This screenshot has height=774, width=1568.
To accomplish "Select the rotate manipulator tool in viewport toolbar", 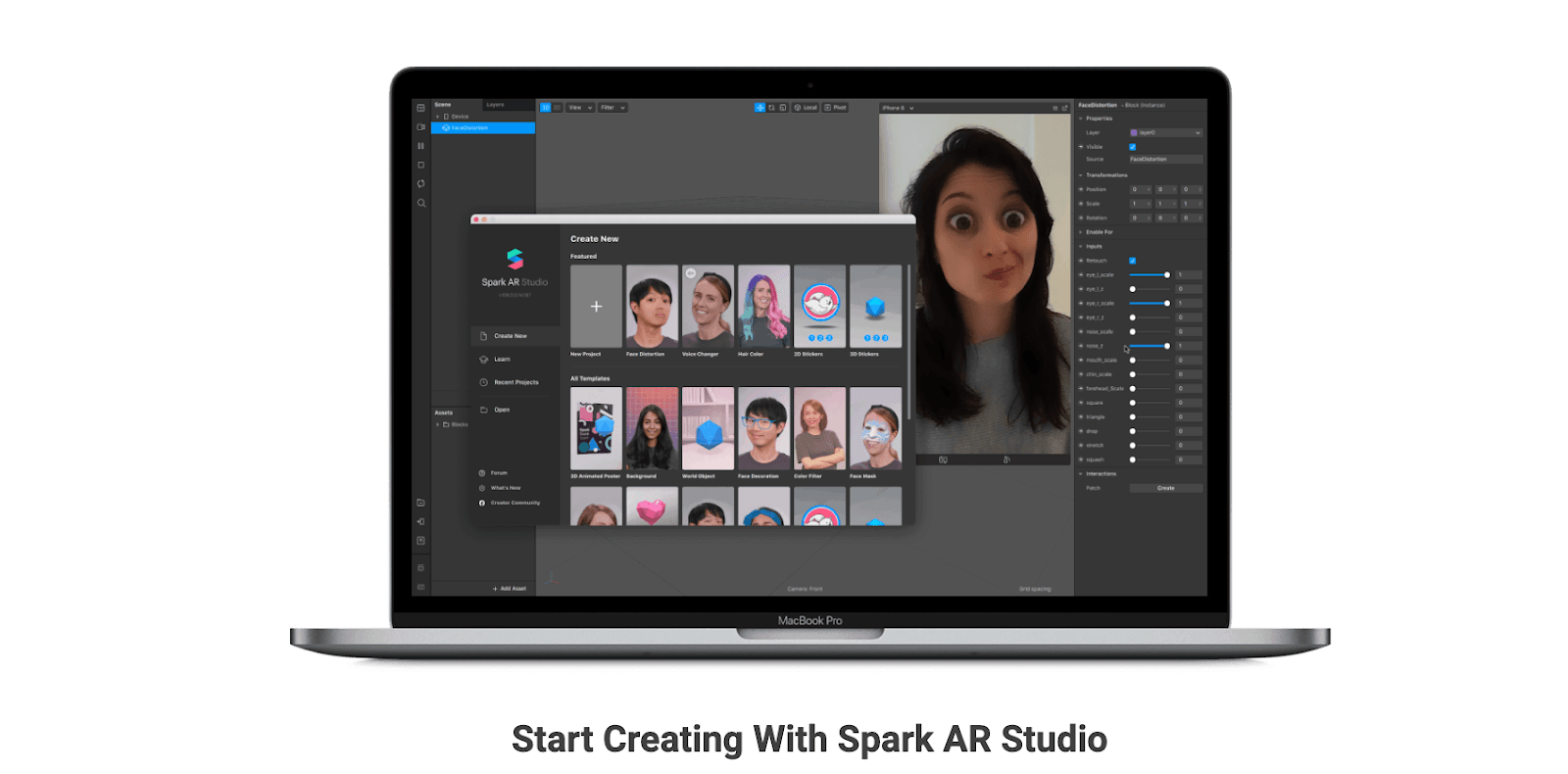I will pyautogui.click(x=771, y=108).
